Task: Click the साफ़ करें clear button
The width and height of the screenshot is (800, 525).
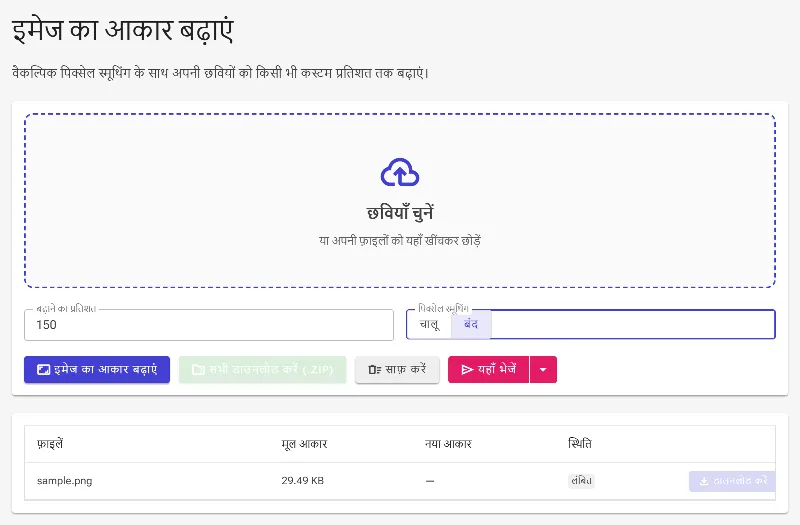Action: pos(397,369)
